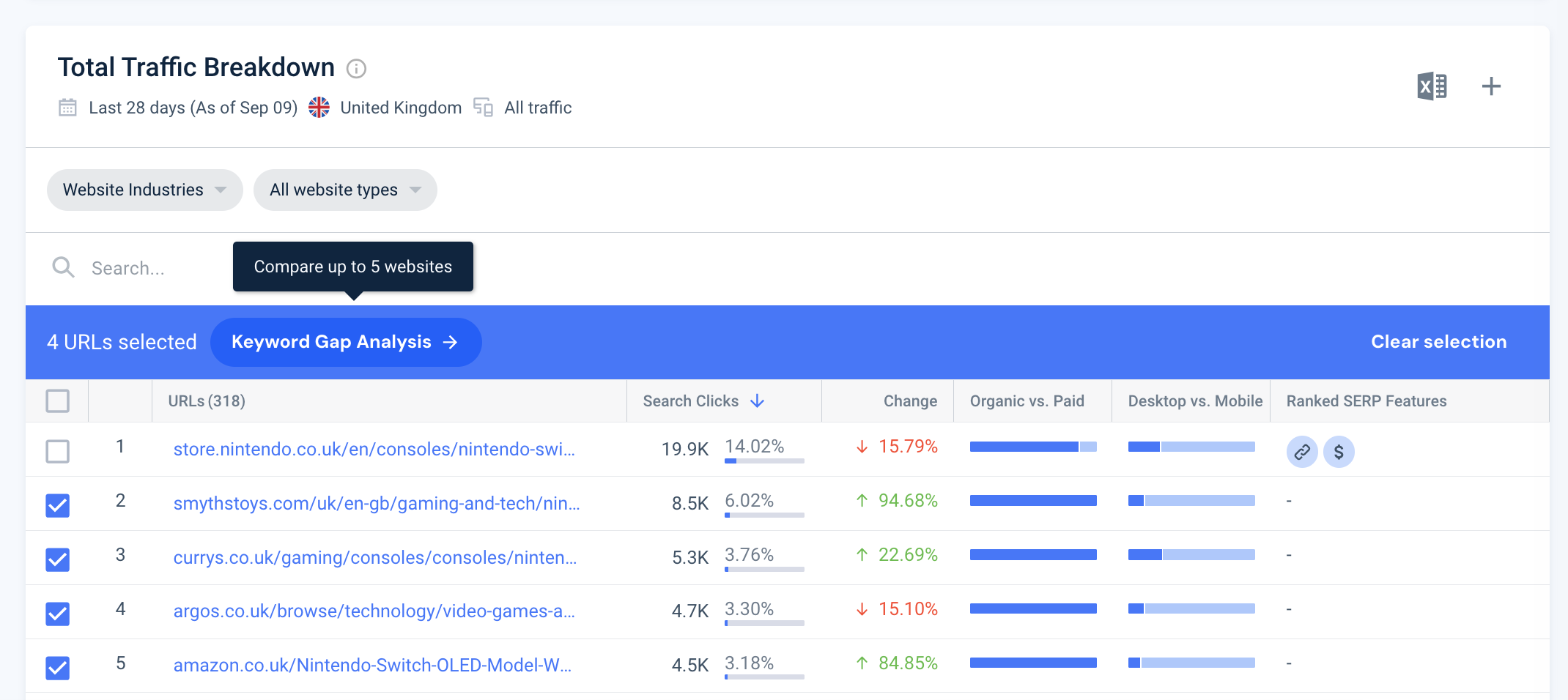Click Organic vs. Paid bar for argos.co.uk
The image size is (1568, 700).
click(1033, 608)
